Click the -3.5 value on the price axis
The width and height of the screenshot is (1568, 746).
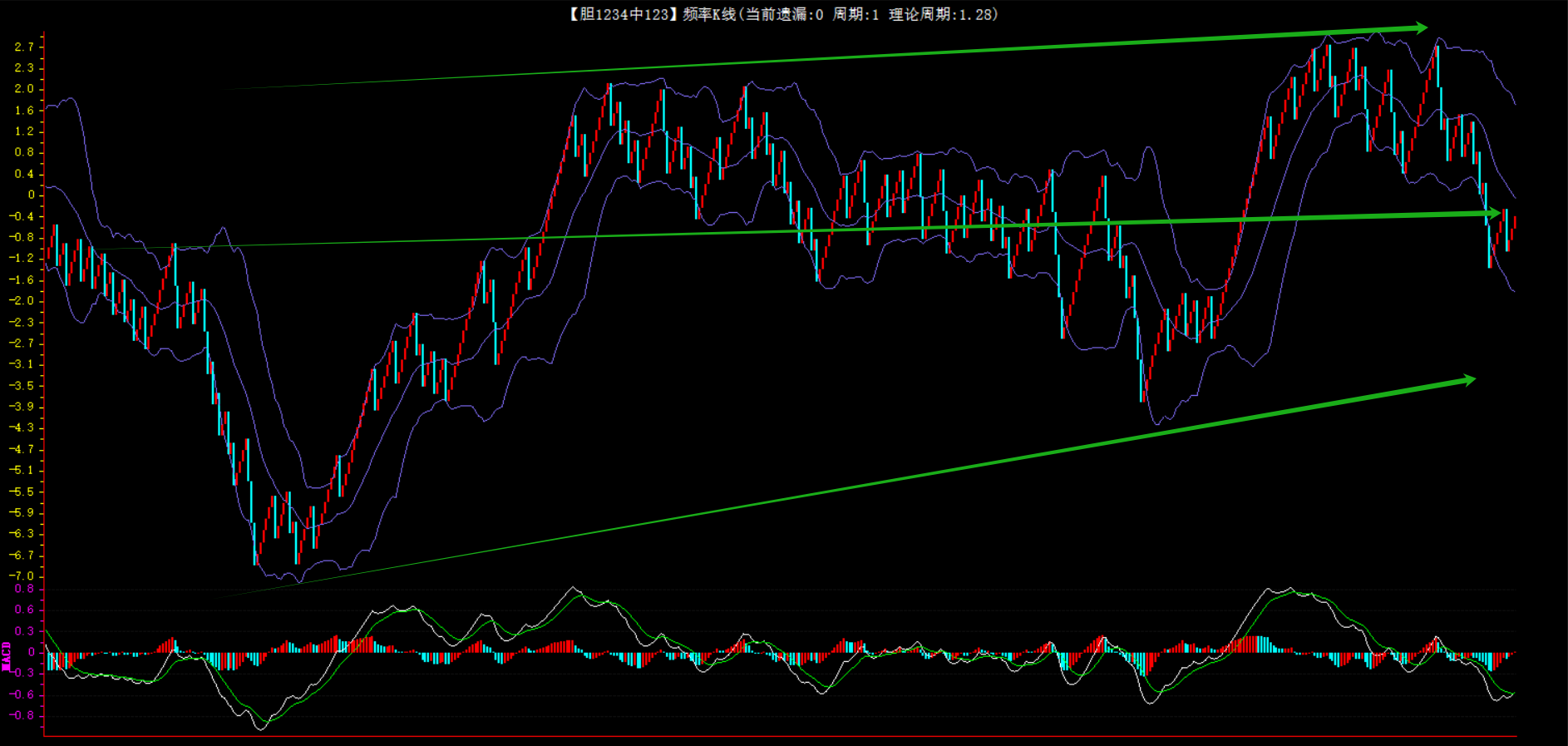tap(22, 385)
